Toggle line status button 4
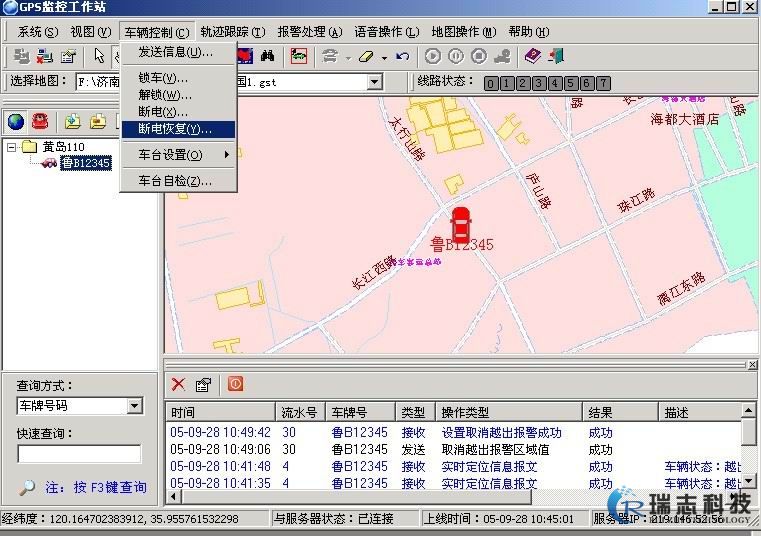 pyautogui.click(x=554, y=83)
